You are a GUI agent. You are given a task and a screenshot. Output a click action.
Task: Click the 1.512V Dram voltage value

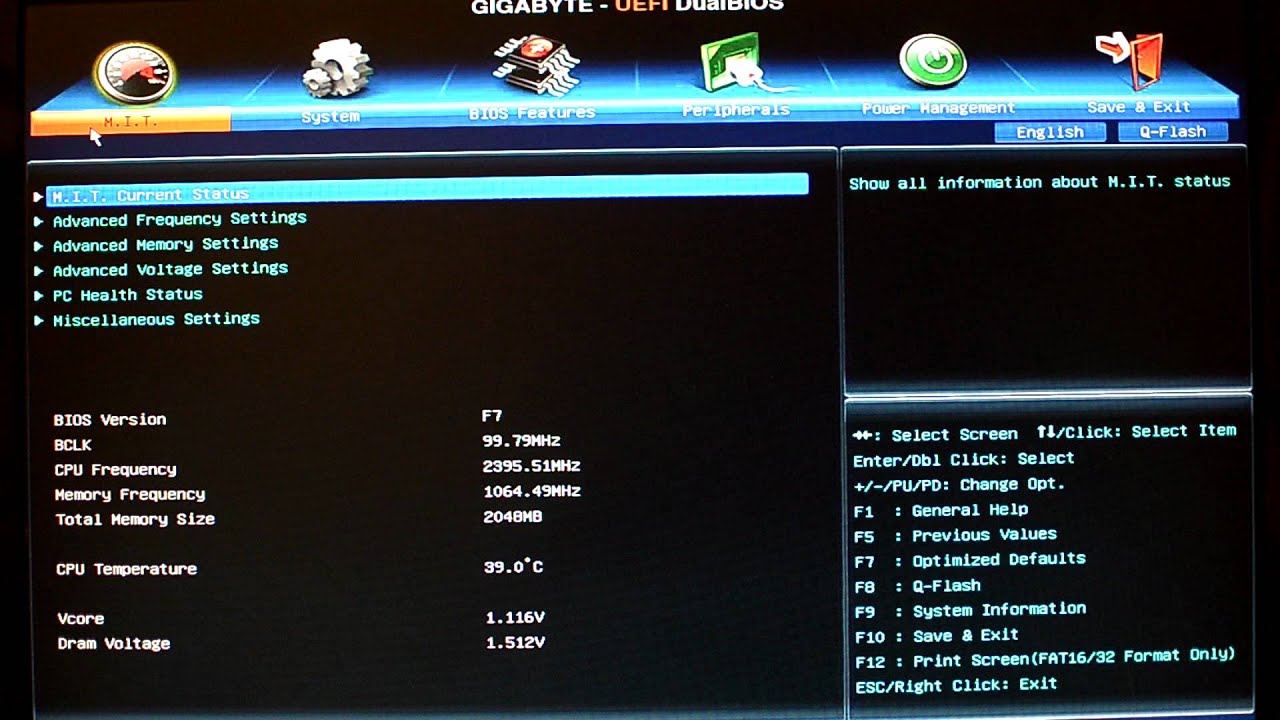click(516, 642)
